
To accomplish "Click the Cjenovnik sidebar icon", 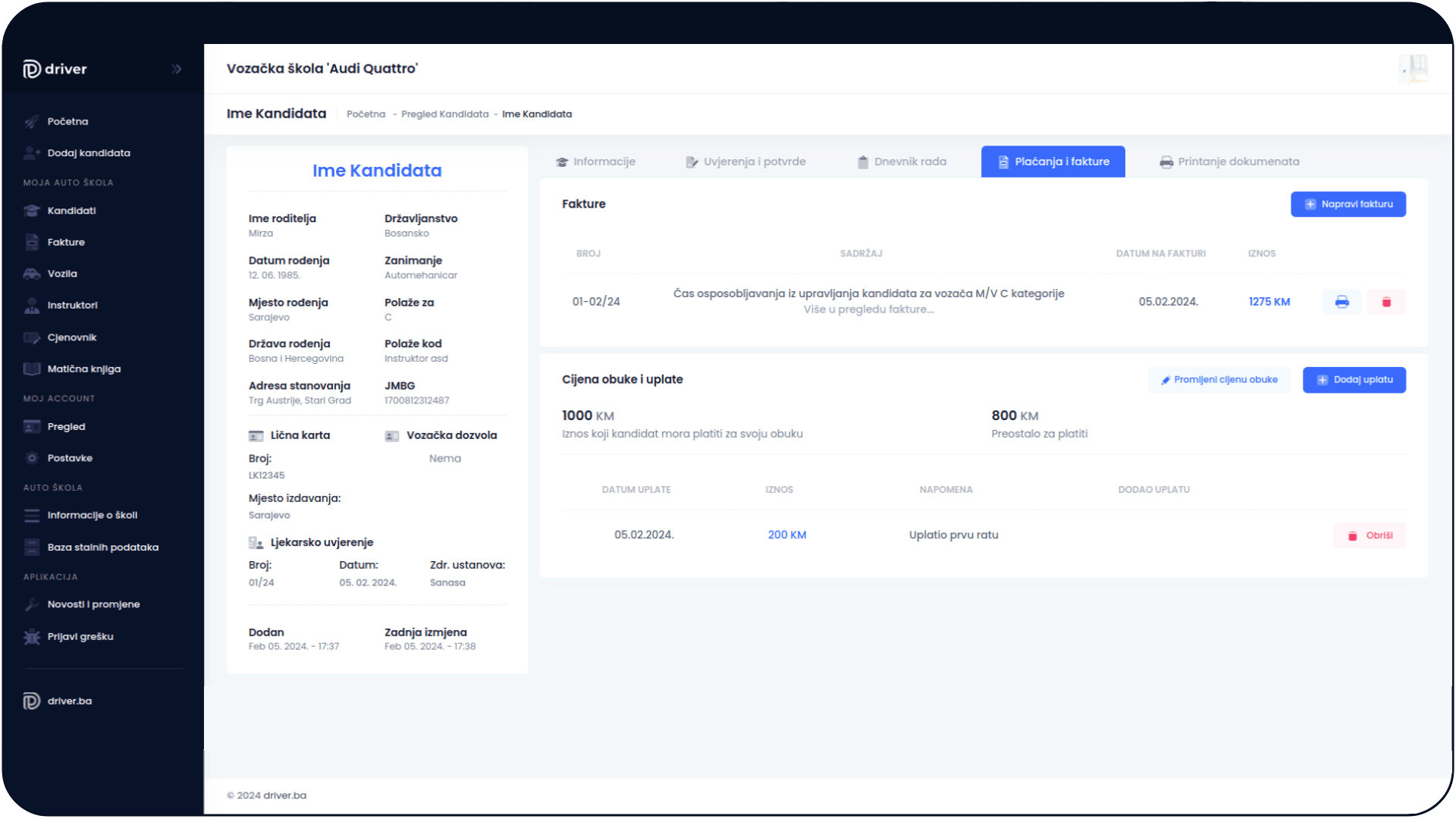I will pyautogui.click(x=31, y=337).
